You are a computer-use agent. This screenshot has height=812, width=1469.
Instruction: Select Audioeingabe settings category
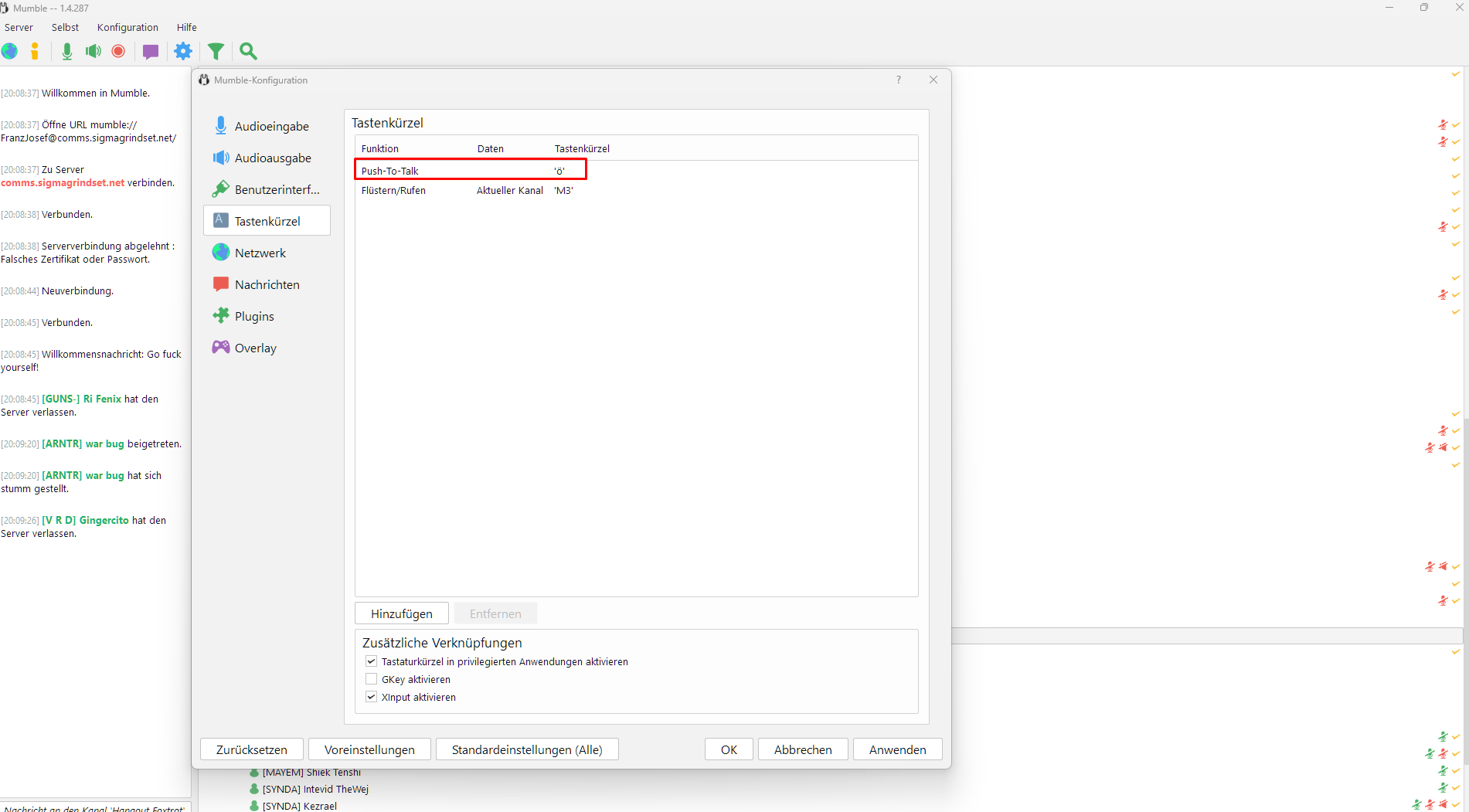pyautogui.click(x=267, y=126)
